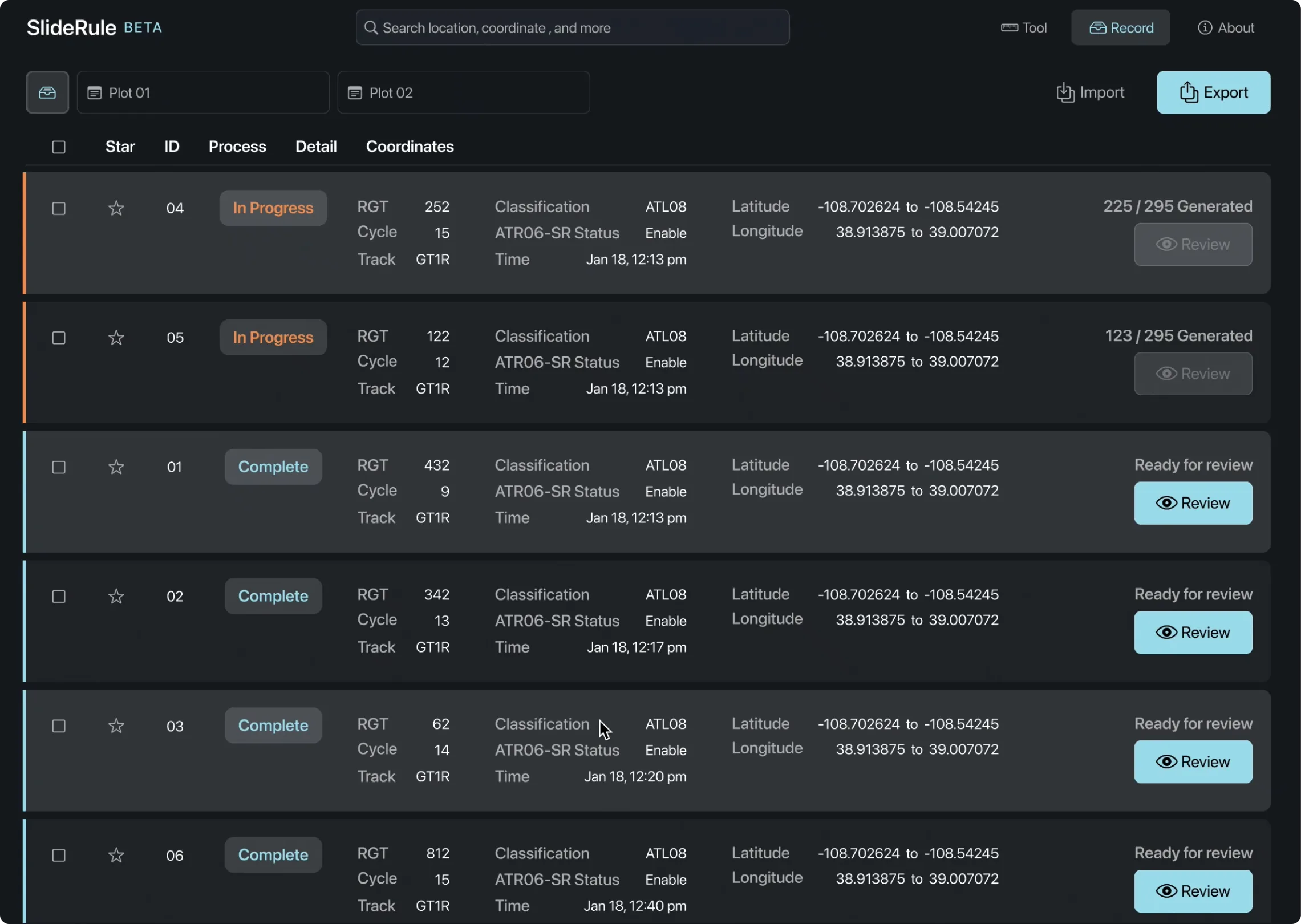Click Complete badge on record 06

[273, 856]
